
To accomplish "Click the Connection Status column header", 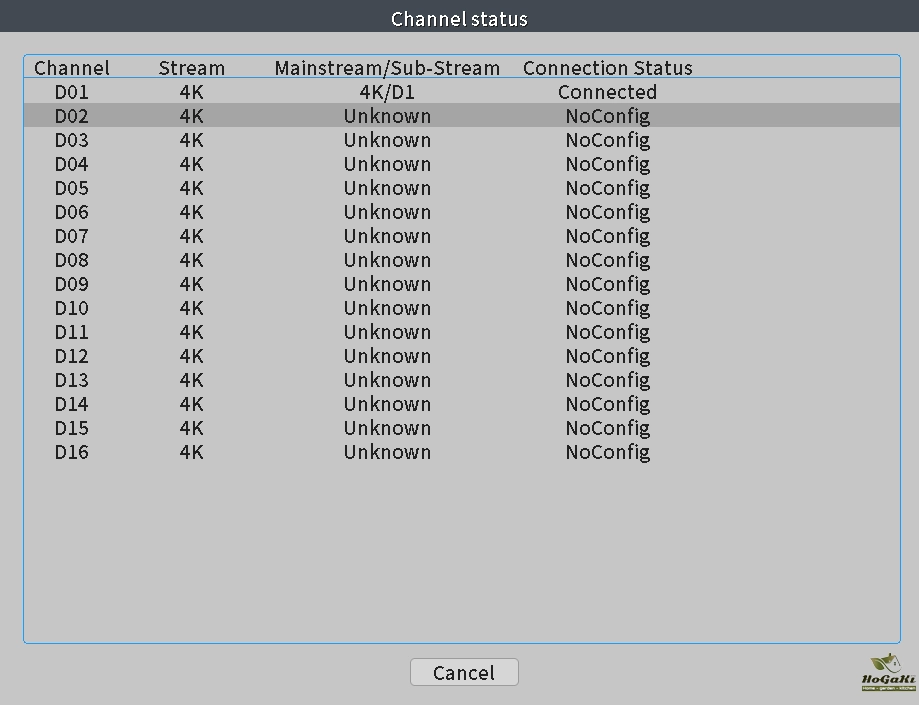I will (607, 68).
